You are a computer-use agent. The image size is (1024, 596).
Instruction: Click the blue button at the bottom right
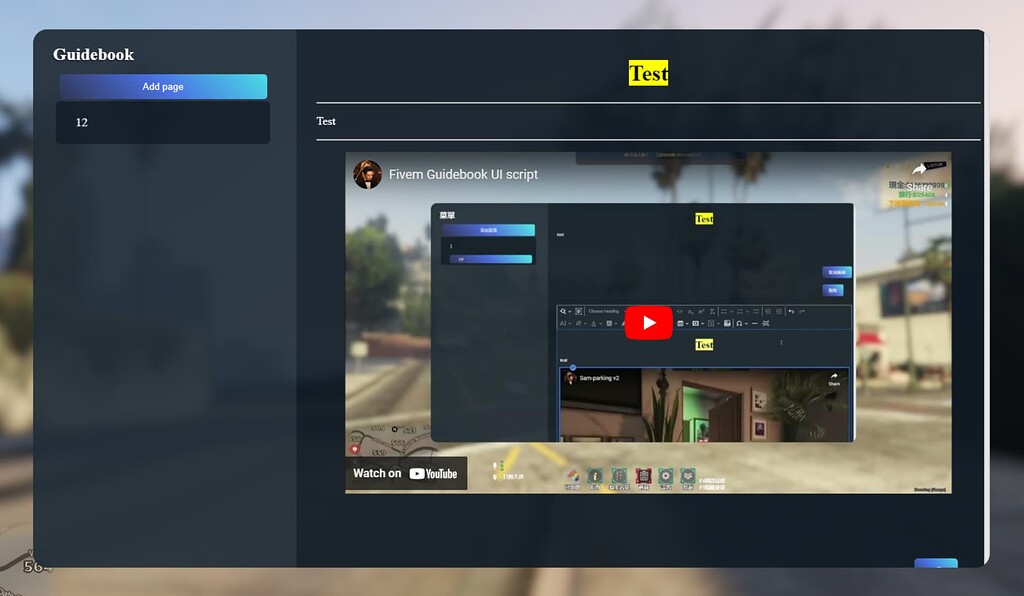pyautogui.click(x=937, y=565)
